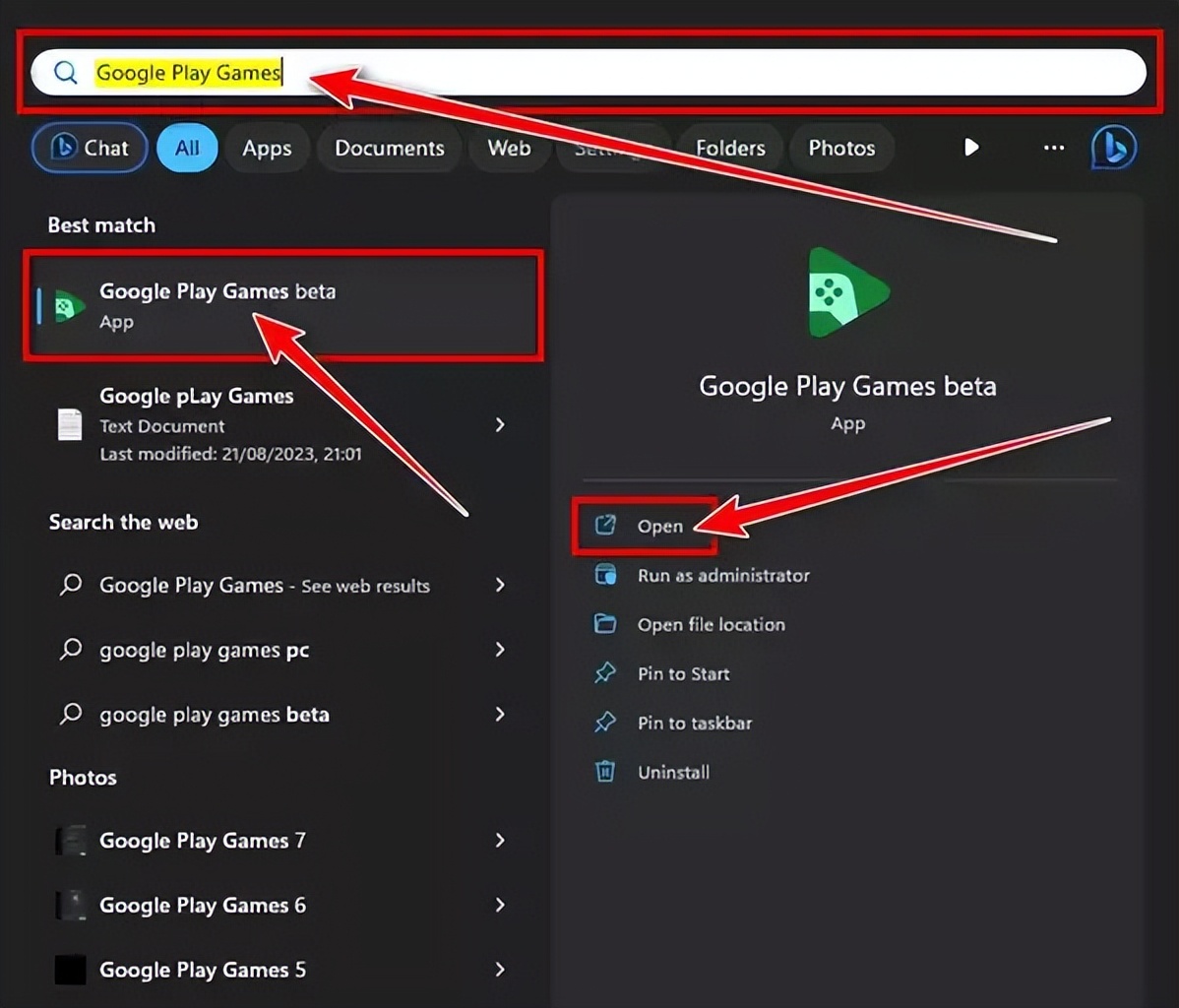Click the search magnifier icon
Screen dimensions: 1179x1008
[65, 72]
